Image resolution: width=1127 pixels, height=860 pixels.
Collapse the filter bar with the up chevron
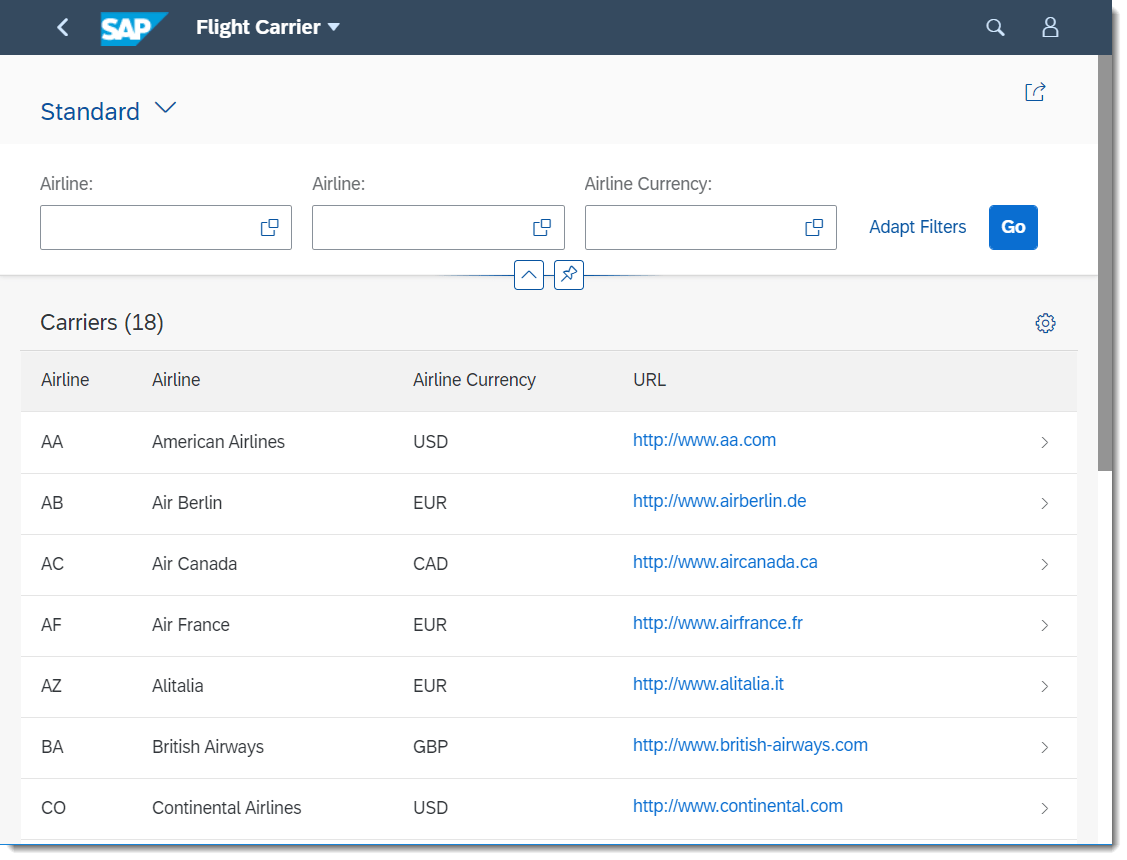coord(528,274)
